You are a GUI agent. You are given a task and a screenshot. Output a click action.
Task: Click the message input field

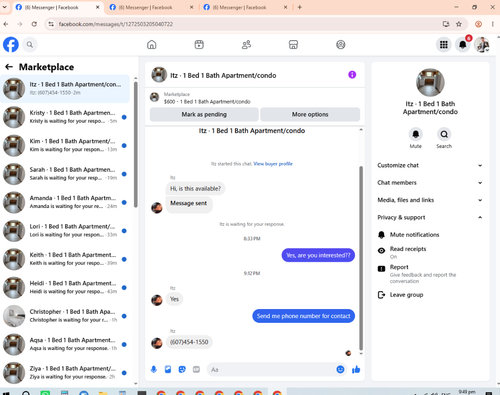(x=277, y=369)
